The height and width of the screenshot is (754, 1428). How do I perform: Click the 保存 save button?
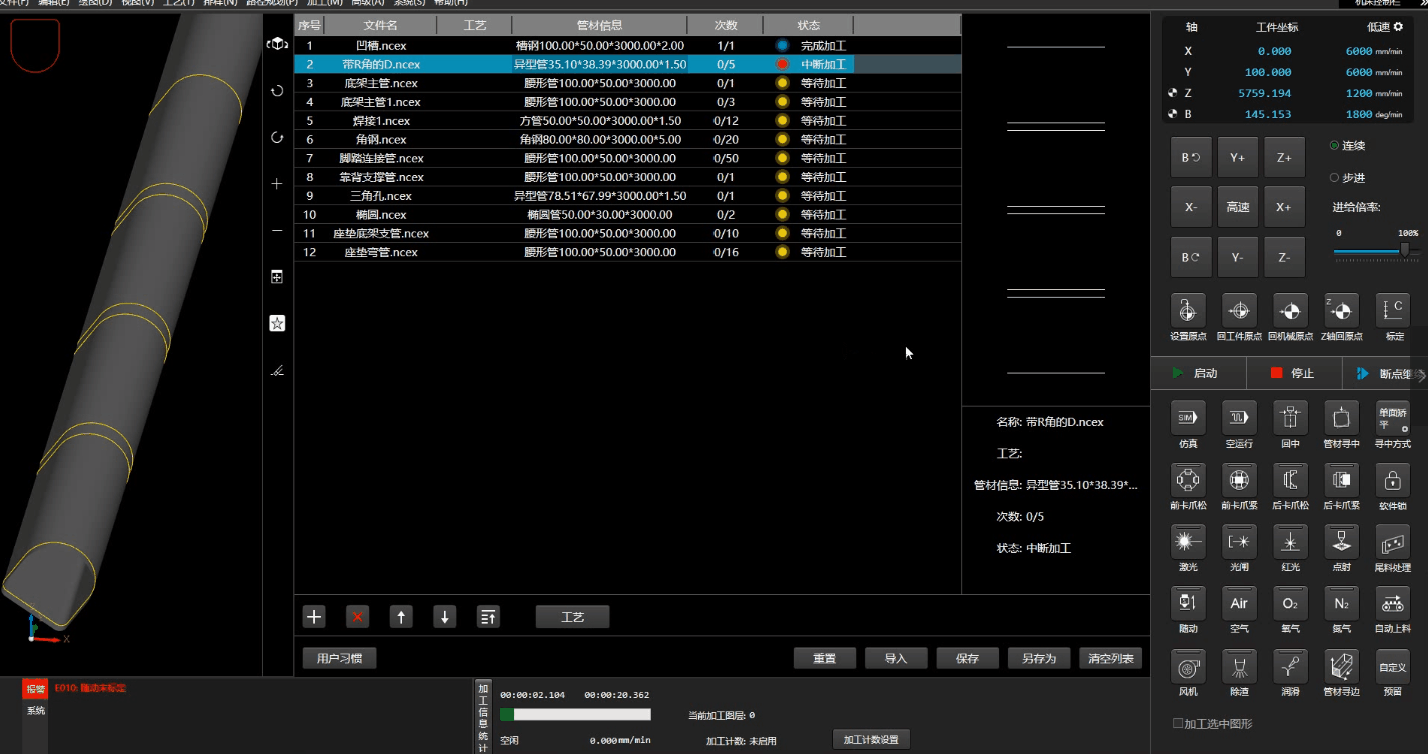point(967,658)
